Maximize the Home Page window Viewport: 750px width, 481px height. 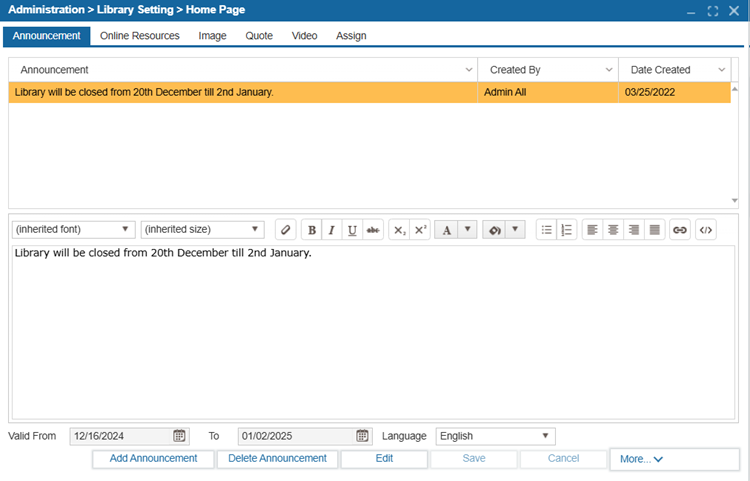pyautogui.click(x=713, y=11)
